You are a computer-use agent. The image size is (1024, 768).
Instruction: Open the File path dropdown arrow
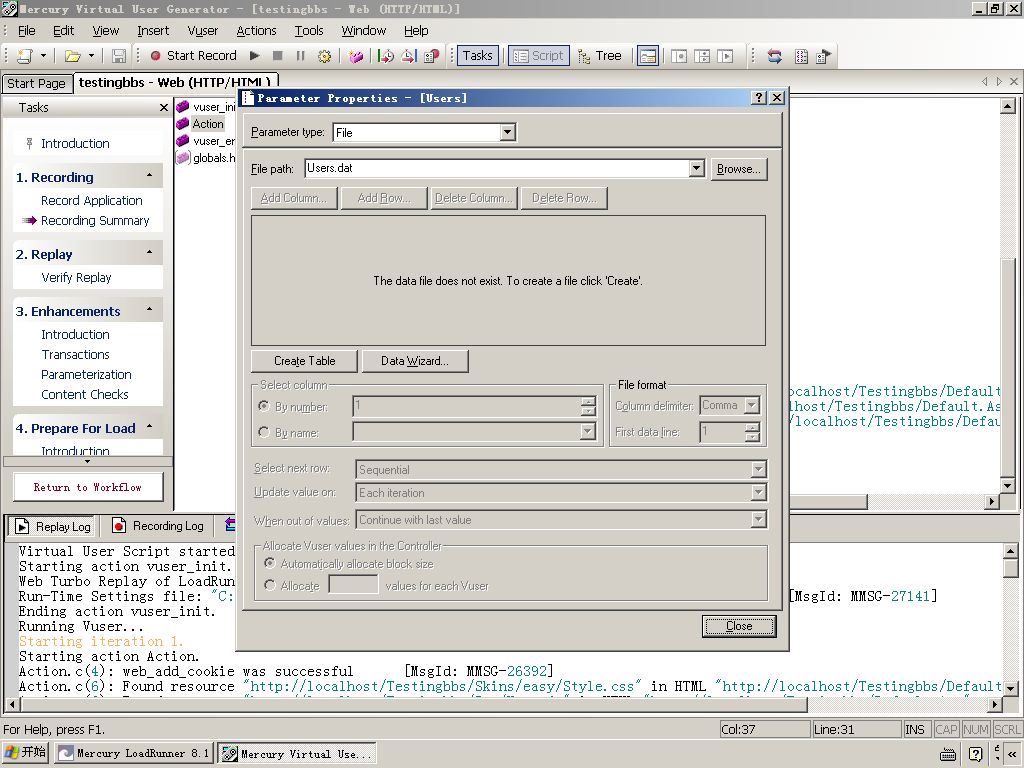696,168
